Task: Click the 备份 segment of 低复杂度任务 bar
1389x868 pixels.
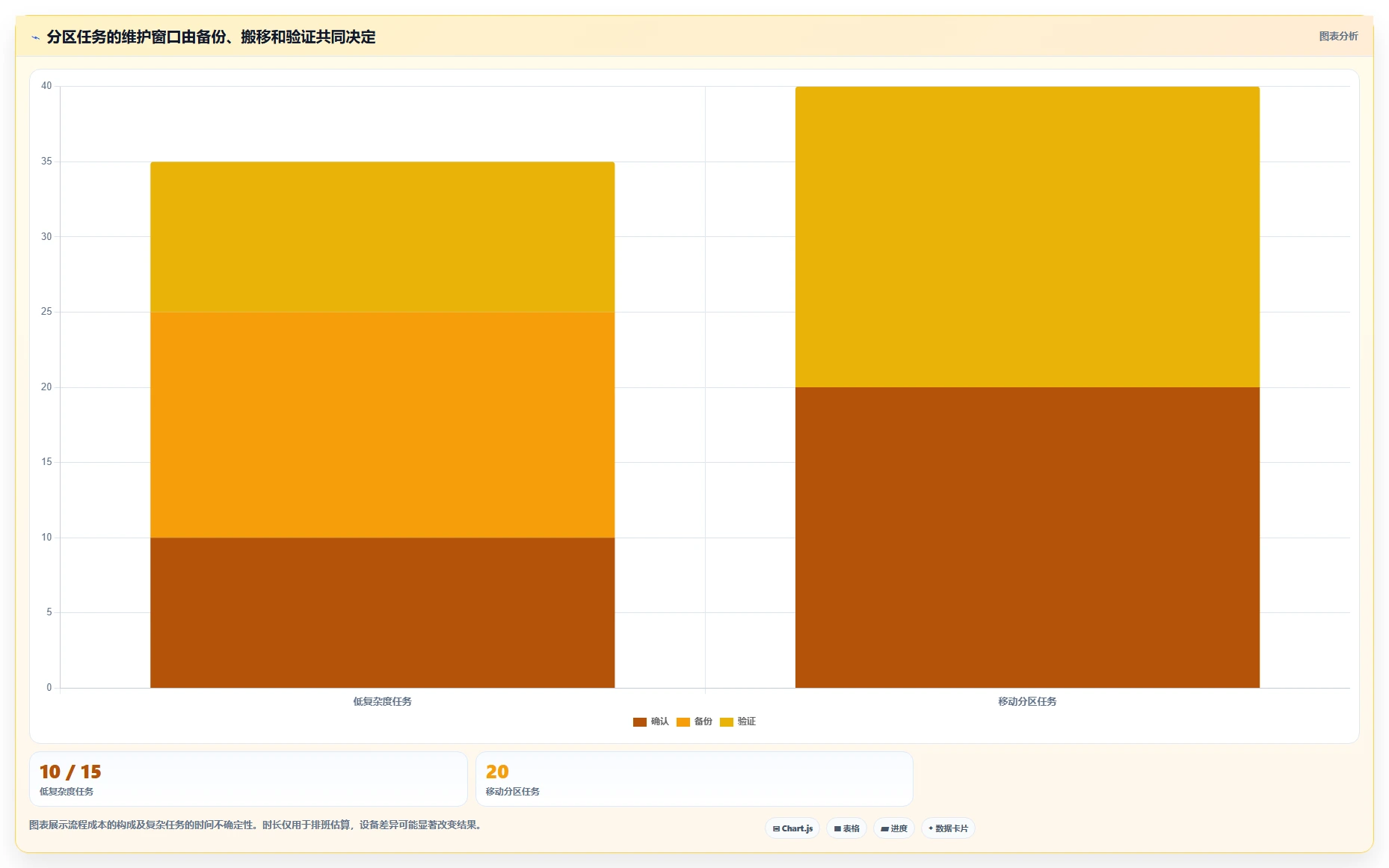Action: [383, 425]
